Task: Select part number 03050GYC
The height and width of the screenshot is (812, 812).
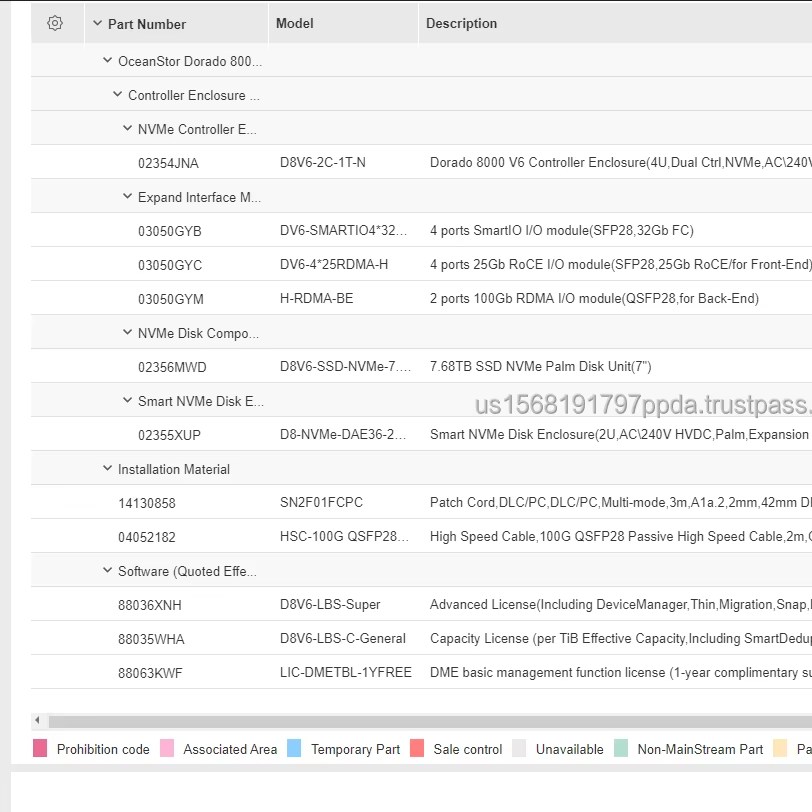Action: click(x=170, y=265)
